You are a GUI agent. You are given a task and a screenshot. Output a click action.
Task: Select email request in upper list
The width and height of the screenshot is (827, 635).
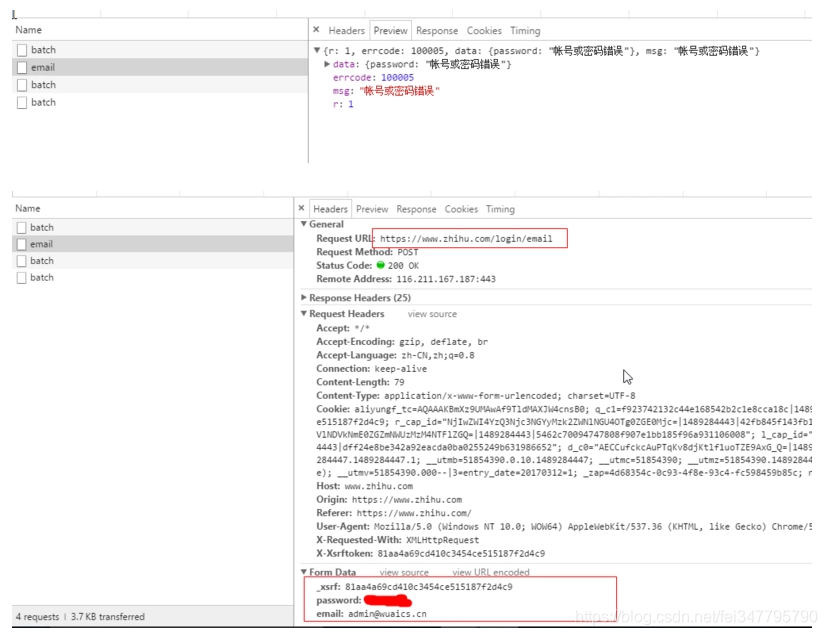pyautogui.click(x=160, y=67)
